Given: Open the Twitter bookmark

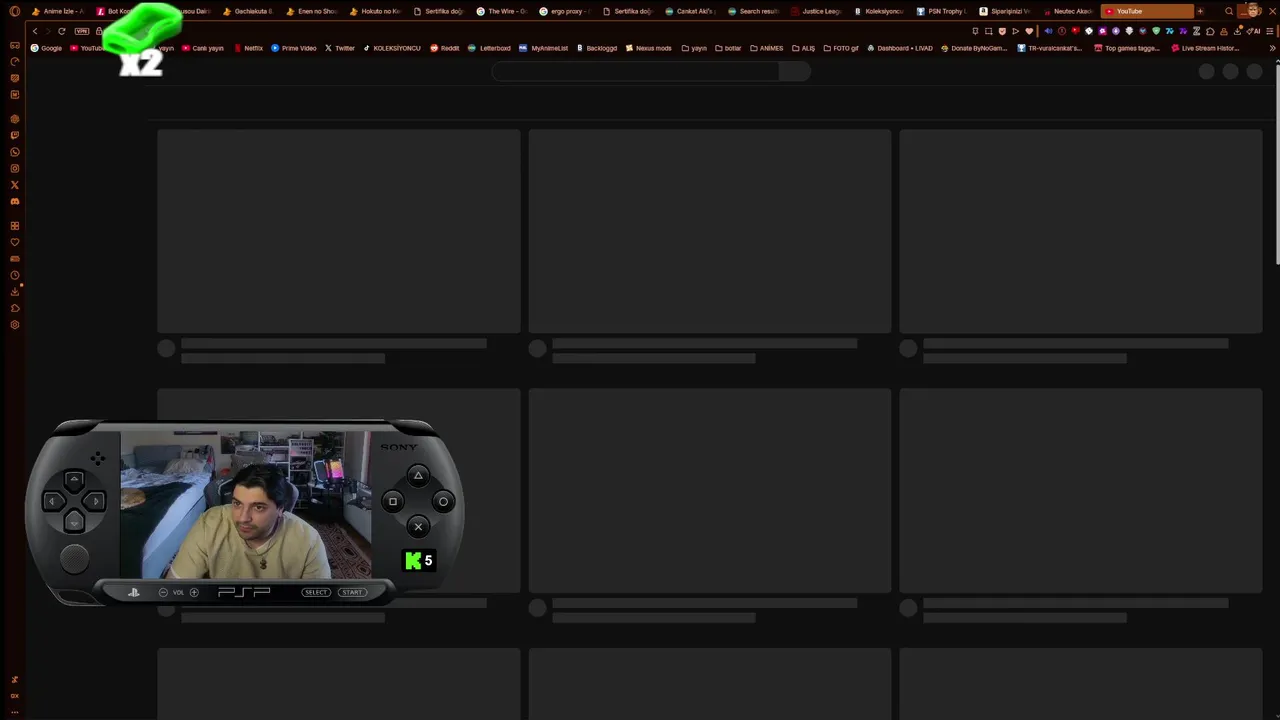Looking at the screenshot, I should (x=339, y=48).
